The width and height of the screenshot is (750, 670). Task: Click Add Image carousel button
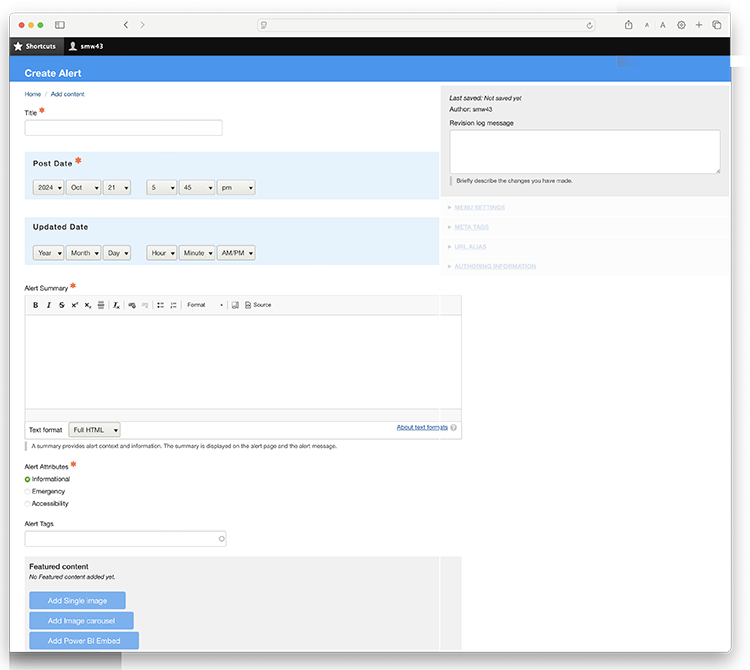coord(81,621)
